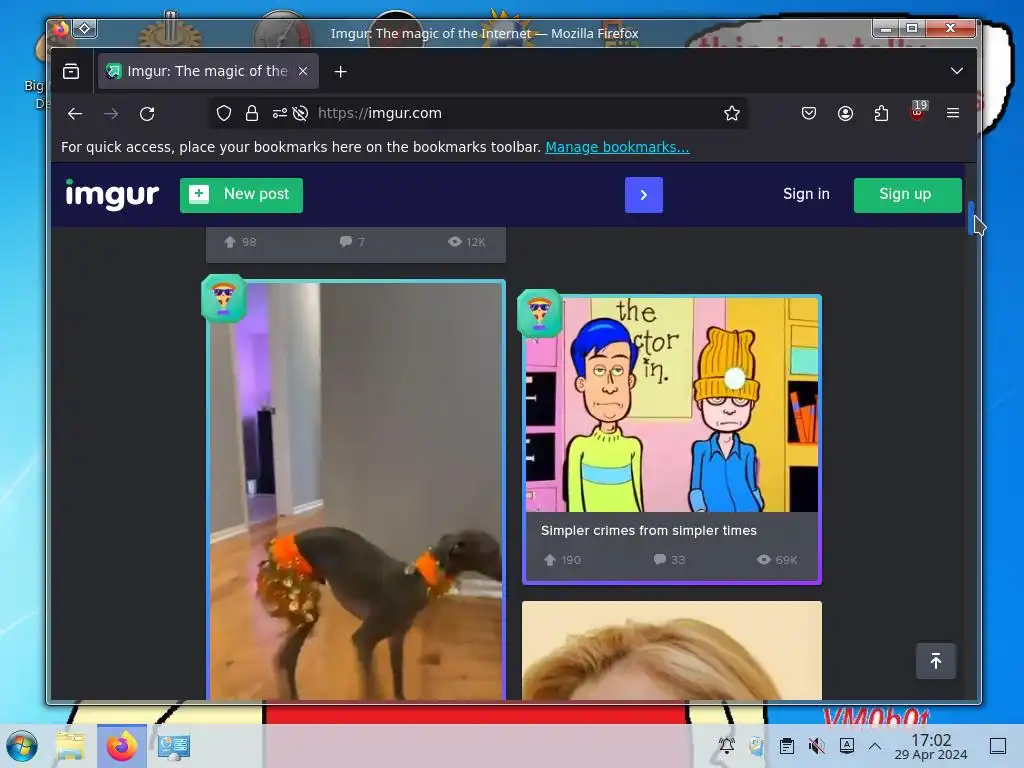
Task: Open the system settings taskbar icon
Action: (x=174, y=746)
